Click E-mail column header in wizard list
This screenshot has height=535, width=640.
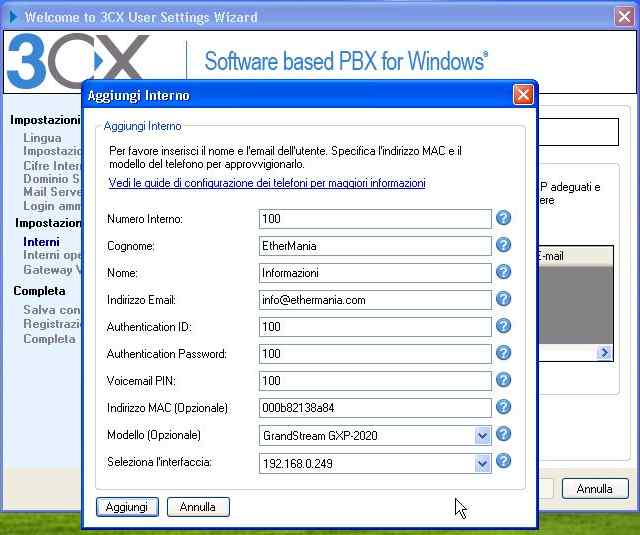576,256
